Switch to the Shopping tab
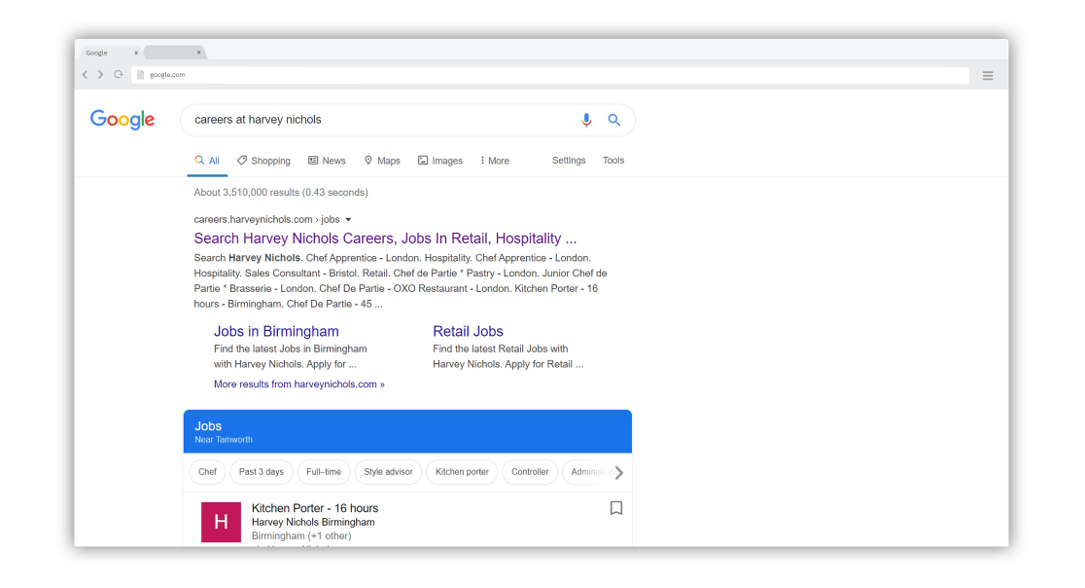The image size is (1085, 588). [264, 160]
